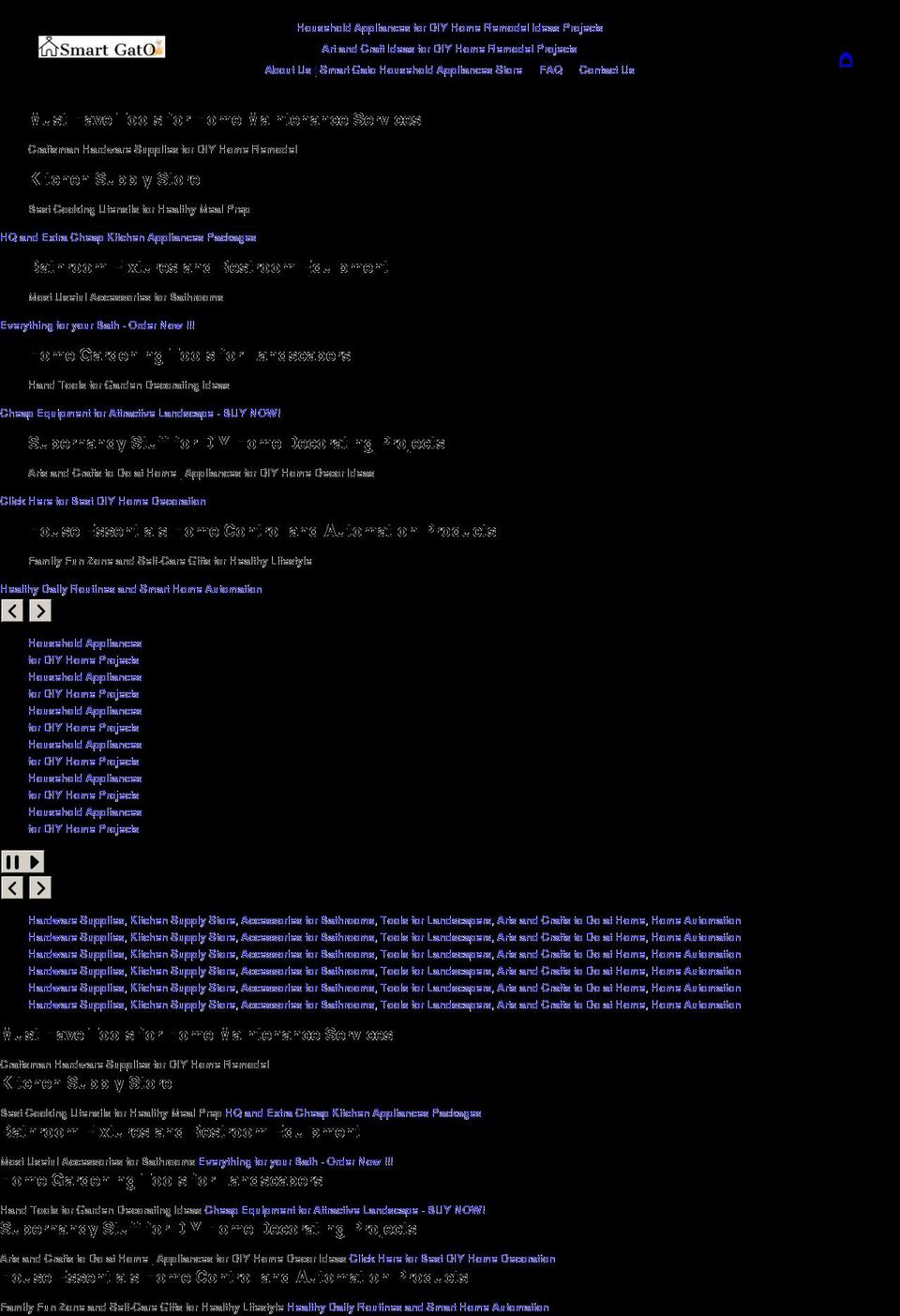900x1316 pixels.
Task: Open the Contact Us menu item
Action: tap(607, 69)
